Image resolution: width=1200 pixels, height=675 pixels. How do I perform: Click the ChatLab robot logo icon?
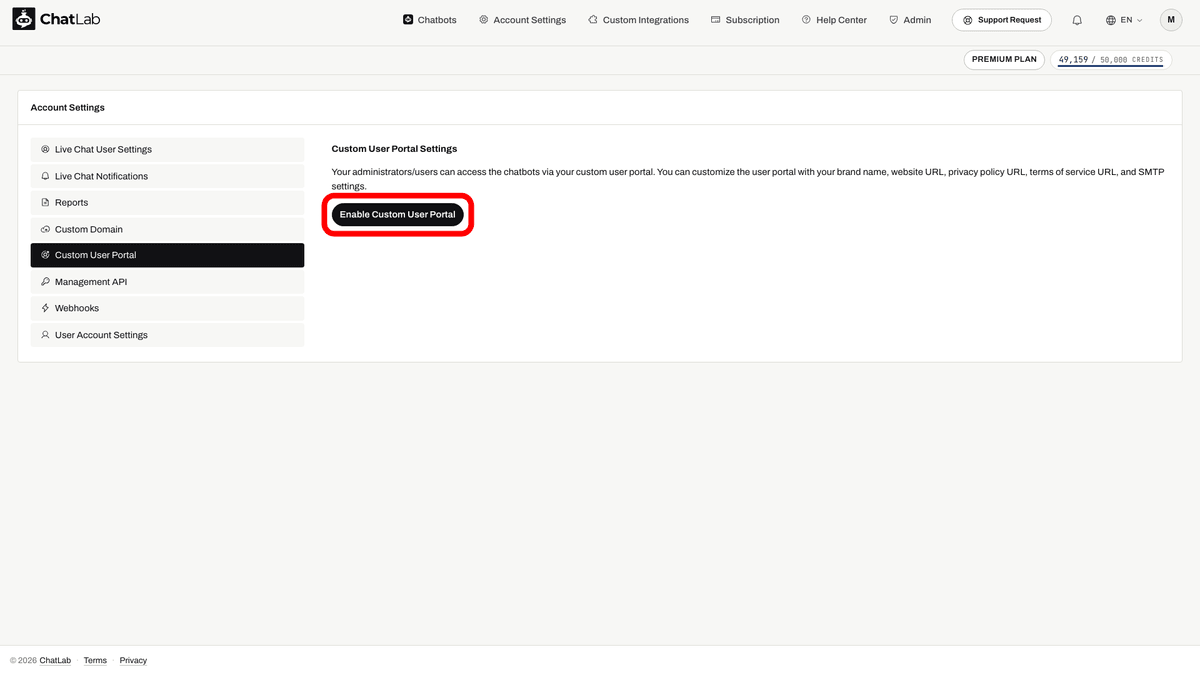[23, 19]
